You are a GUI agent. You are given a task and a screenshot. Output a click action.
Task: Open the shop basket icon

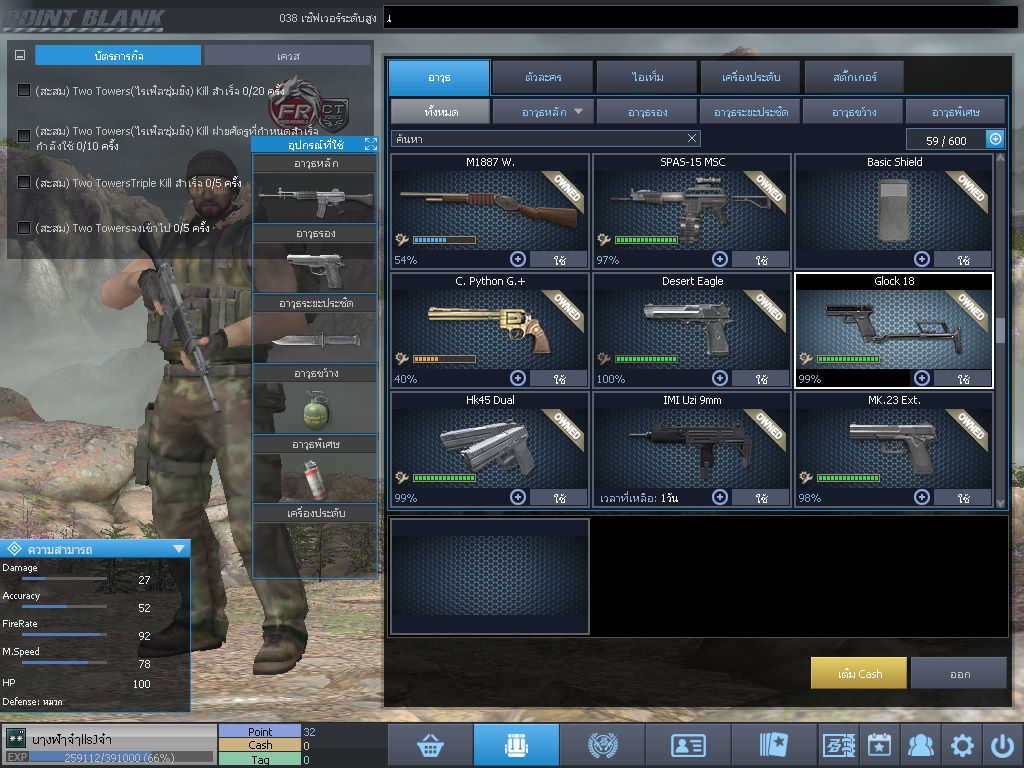[x=430, y=744]
